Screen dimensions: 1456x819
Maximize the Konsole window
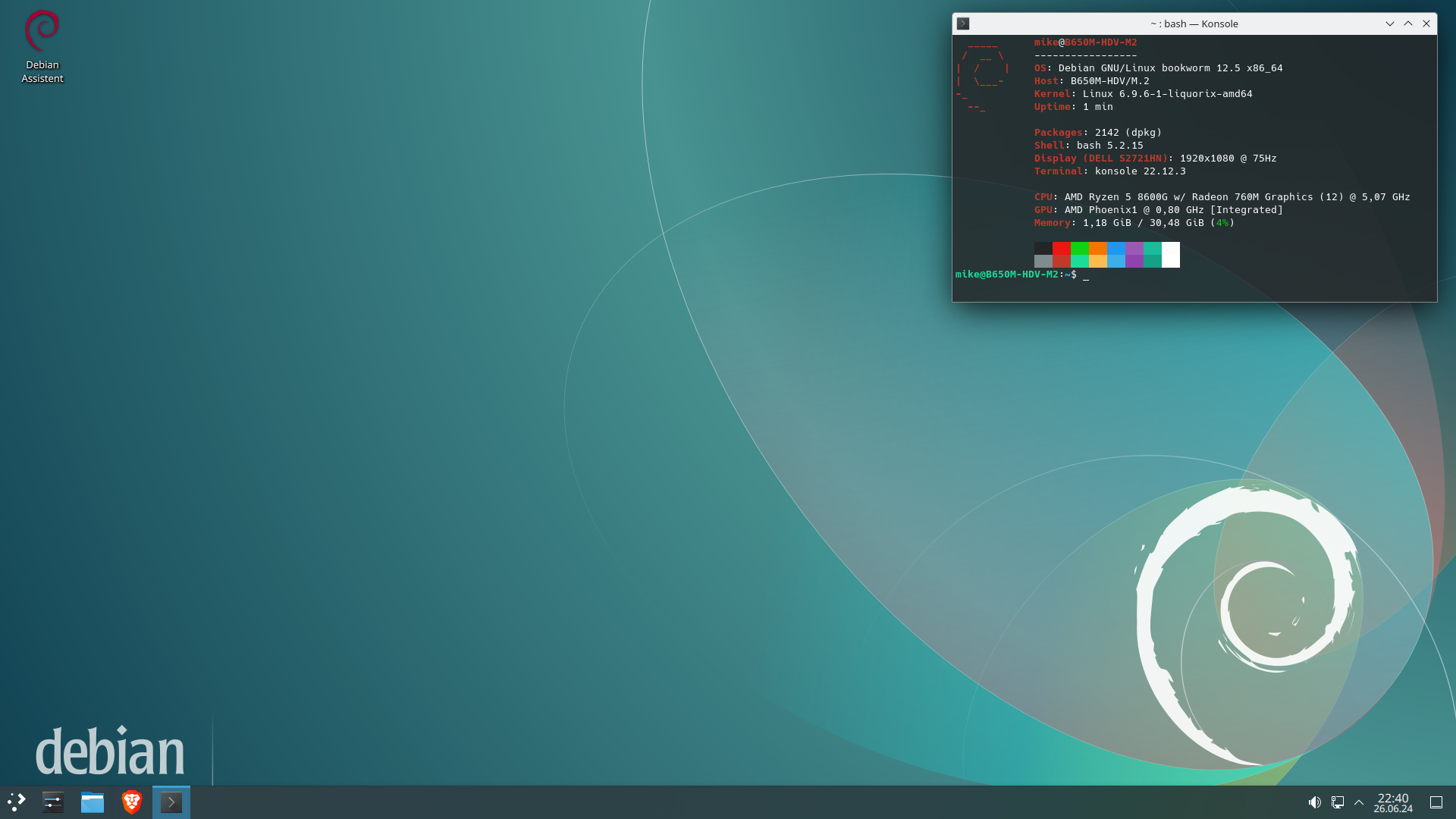[x=1408, y=24]
